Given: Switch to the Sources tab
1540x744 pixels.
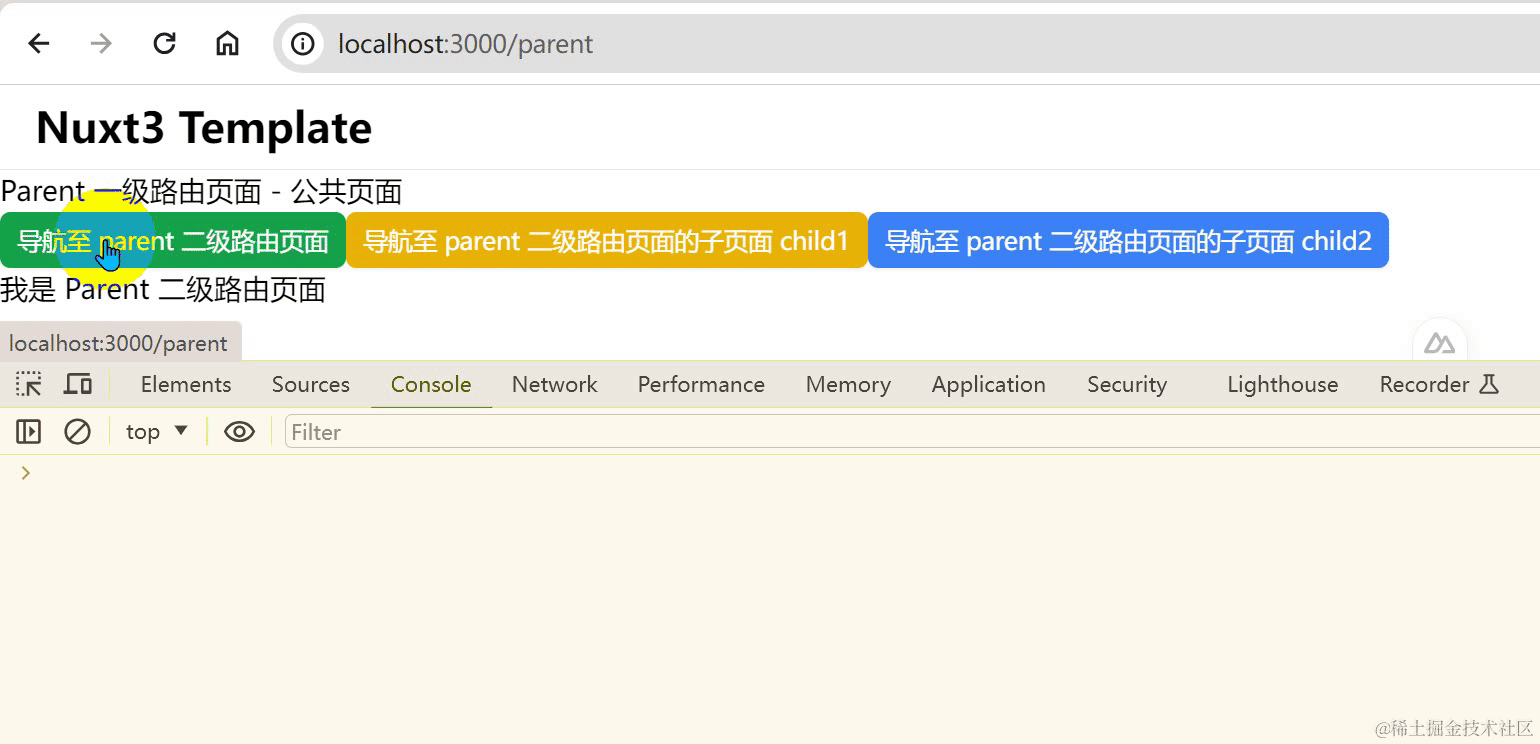Looking at the screenshot, I should [311, 385].
